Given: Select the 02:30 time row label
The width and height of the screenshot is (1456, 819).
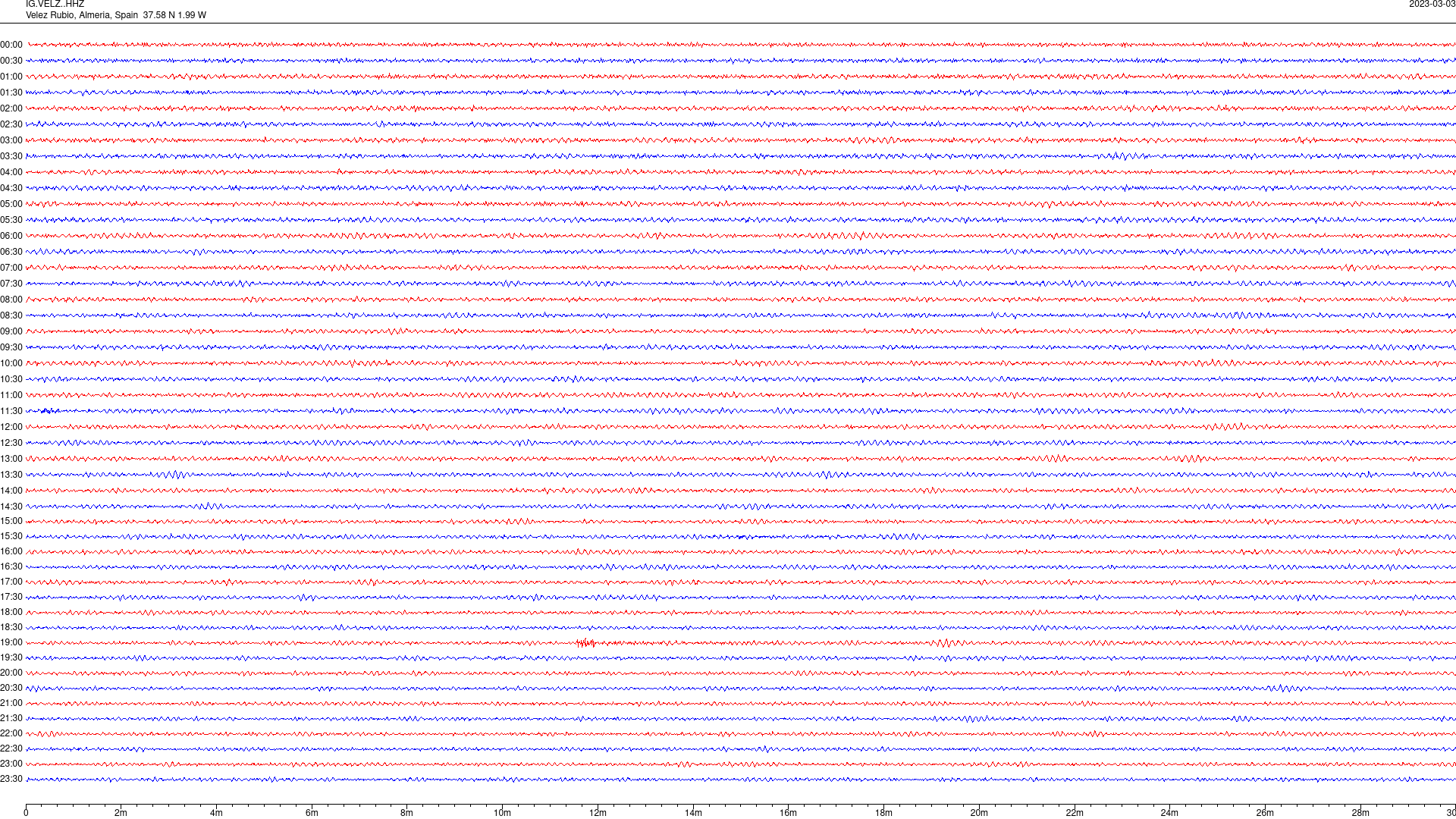Looking at the screenshot, I should pos(11,124).
